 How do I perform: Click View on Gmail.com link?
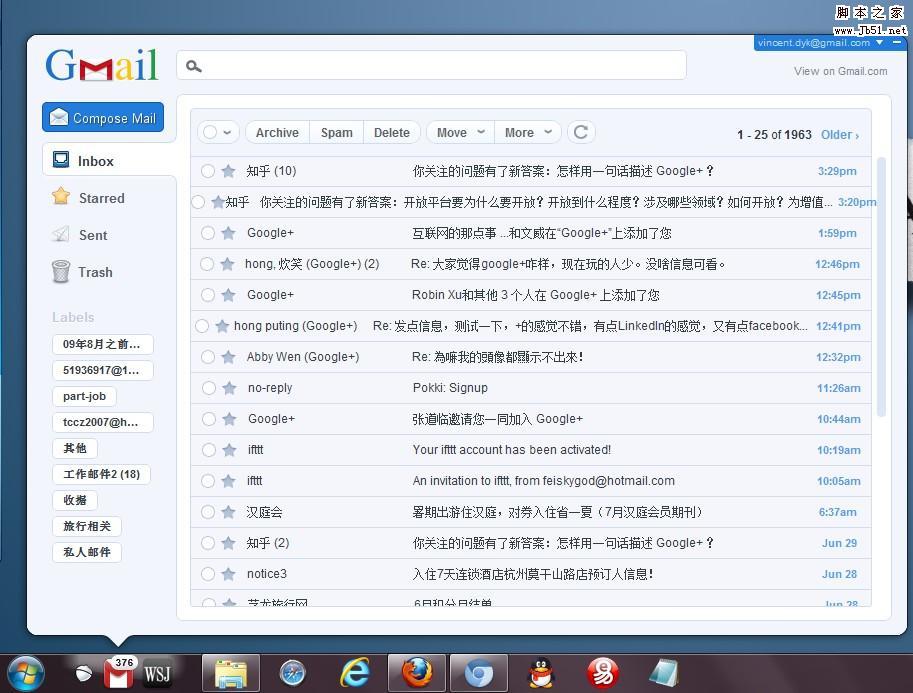pyautogui.click(x=840, y=71)
